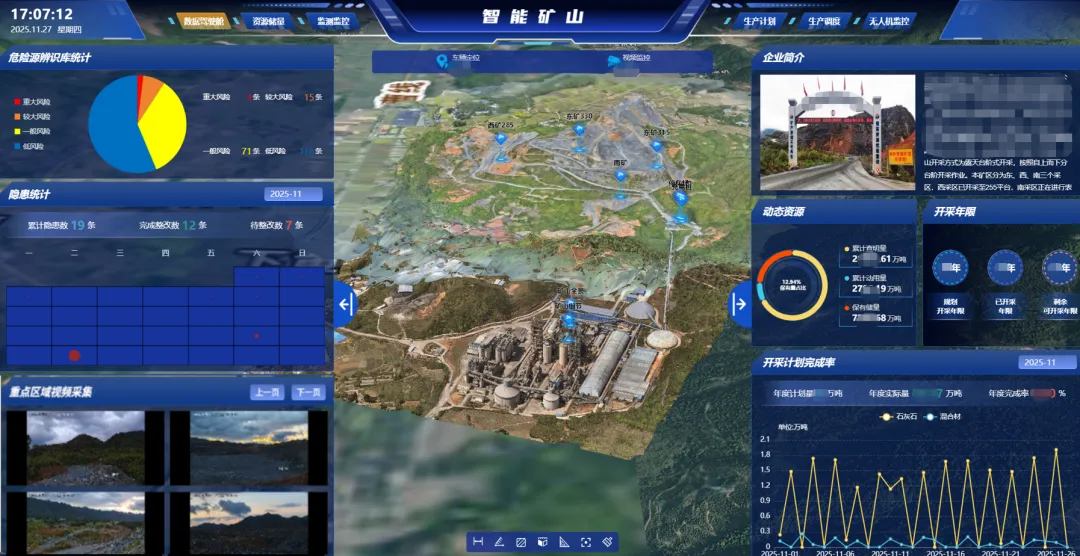Viewport: 1080px width, 556px height.
Task: Toggle 一般风险 legend item
Action: (32, 131)
